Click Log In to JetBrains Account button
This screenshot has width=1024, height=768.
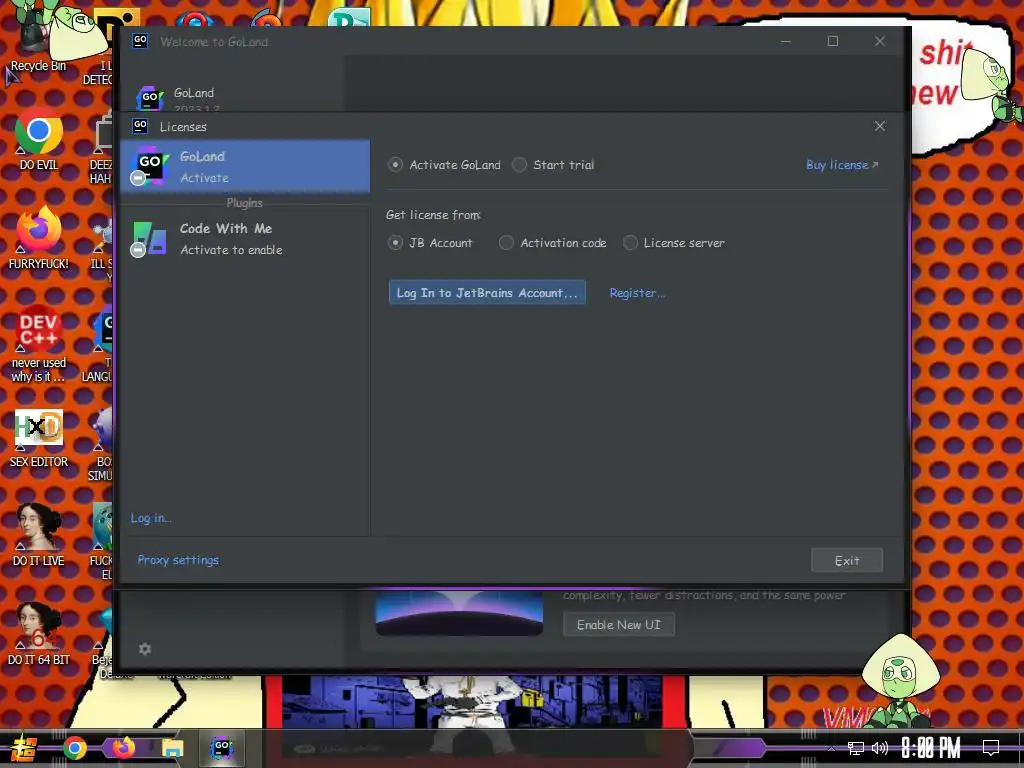tap(487, 293)
